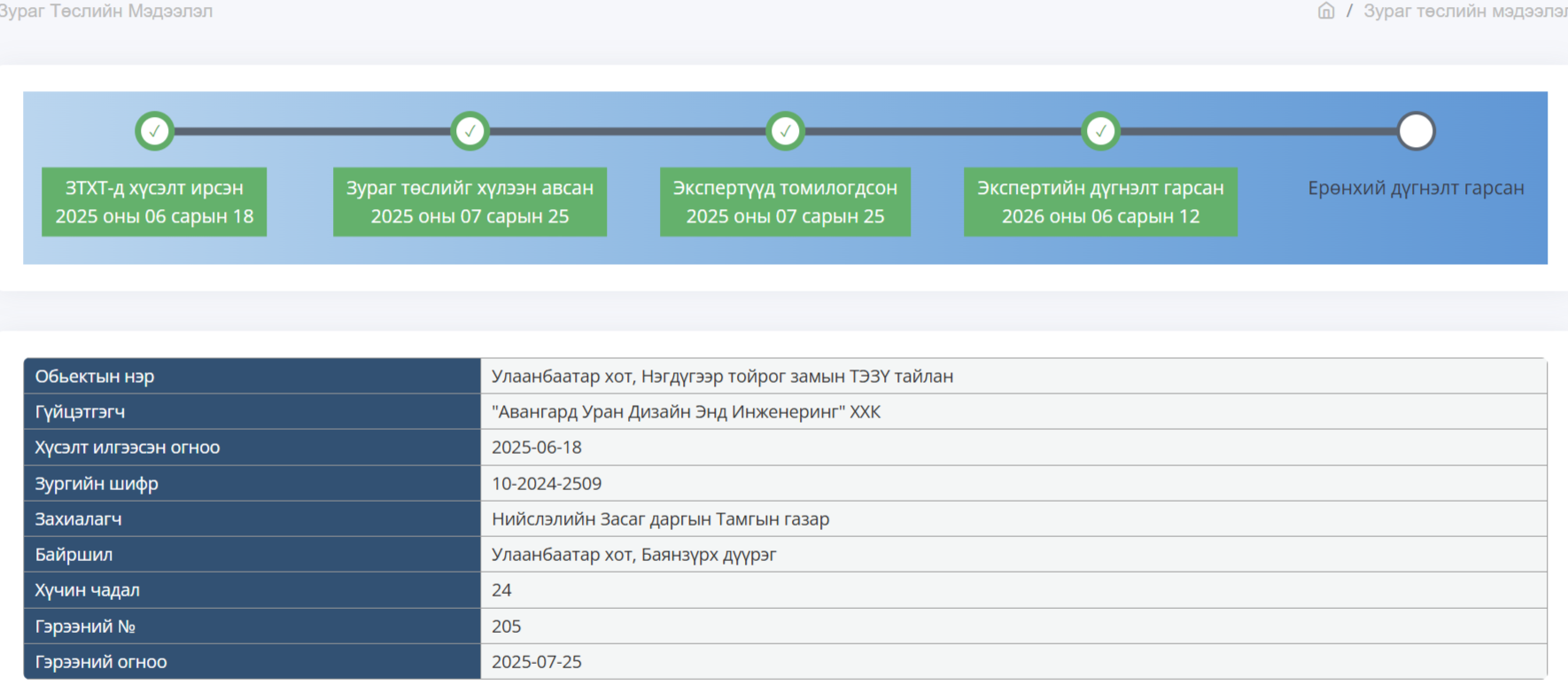Select the Экспертүүд томилогдсон step box
The image size is (1568, 693).
(785, 202)
